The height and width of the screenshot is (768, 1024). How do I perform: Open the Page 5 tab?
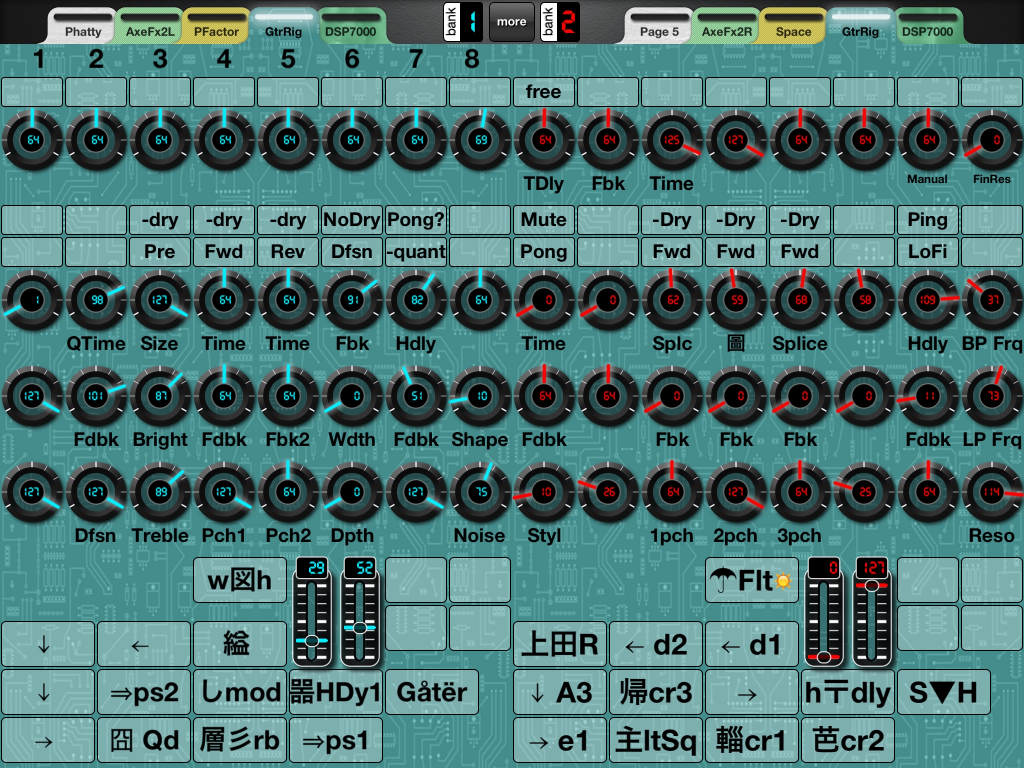point(659,26)
